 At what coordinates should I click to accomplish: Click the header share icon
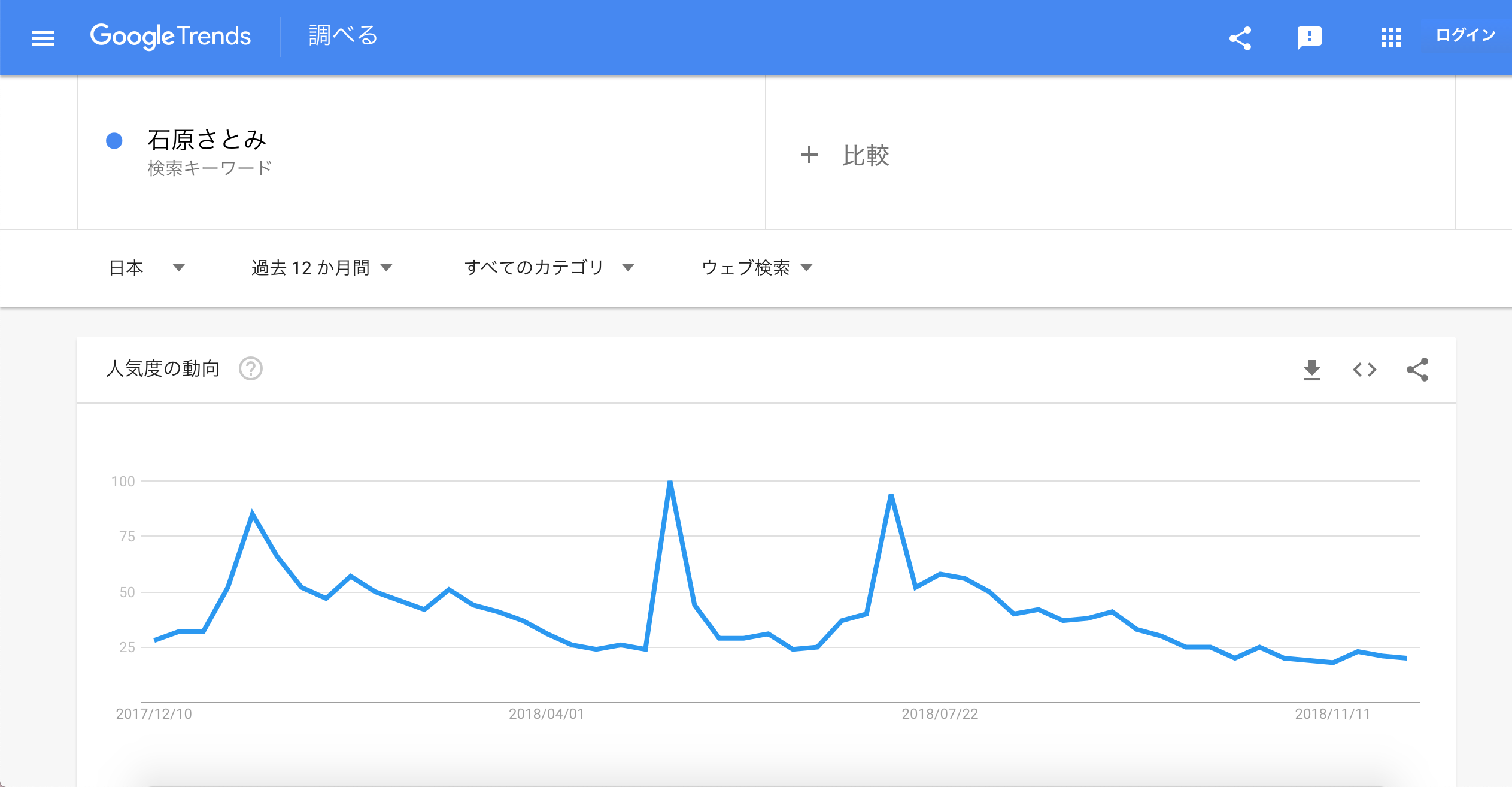click(1240, 38)
